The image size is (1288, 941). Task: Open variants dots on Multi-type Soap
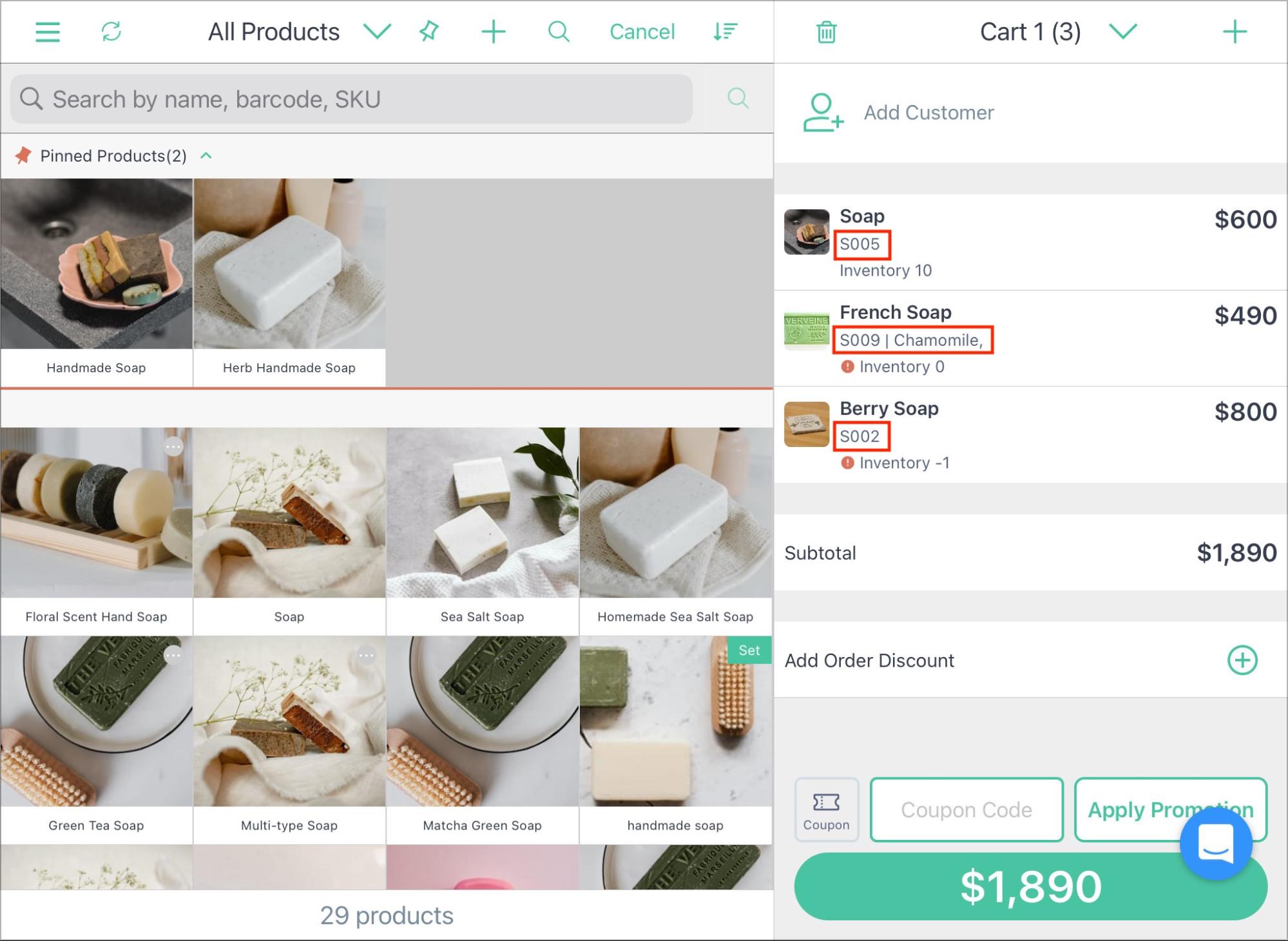point(367,656)
